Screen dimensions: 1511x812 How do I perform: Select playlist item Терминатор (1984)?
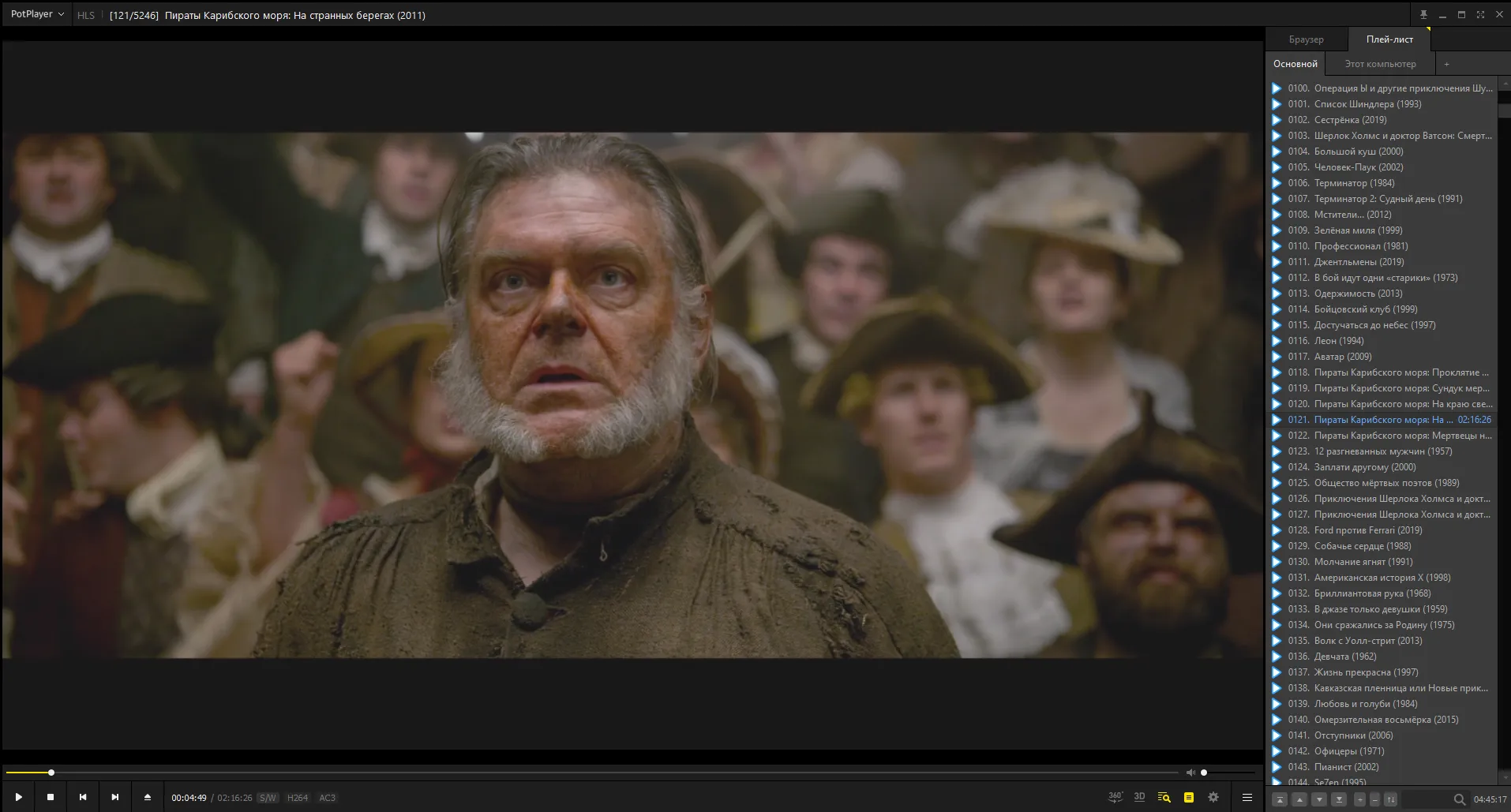pos(1383,183)
